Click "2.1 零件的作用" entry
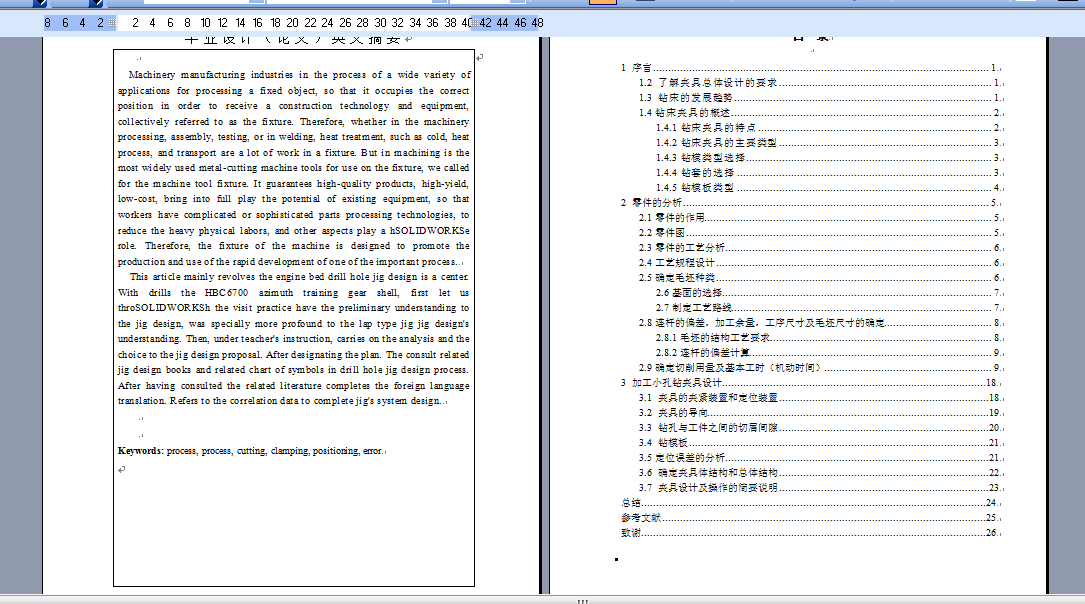 tap(819, 218)
